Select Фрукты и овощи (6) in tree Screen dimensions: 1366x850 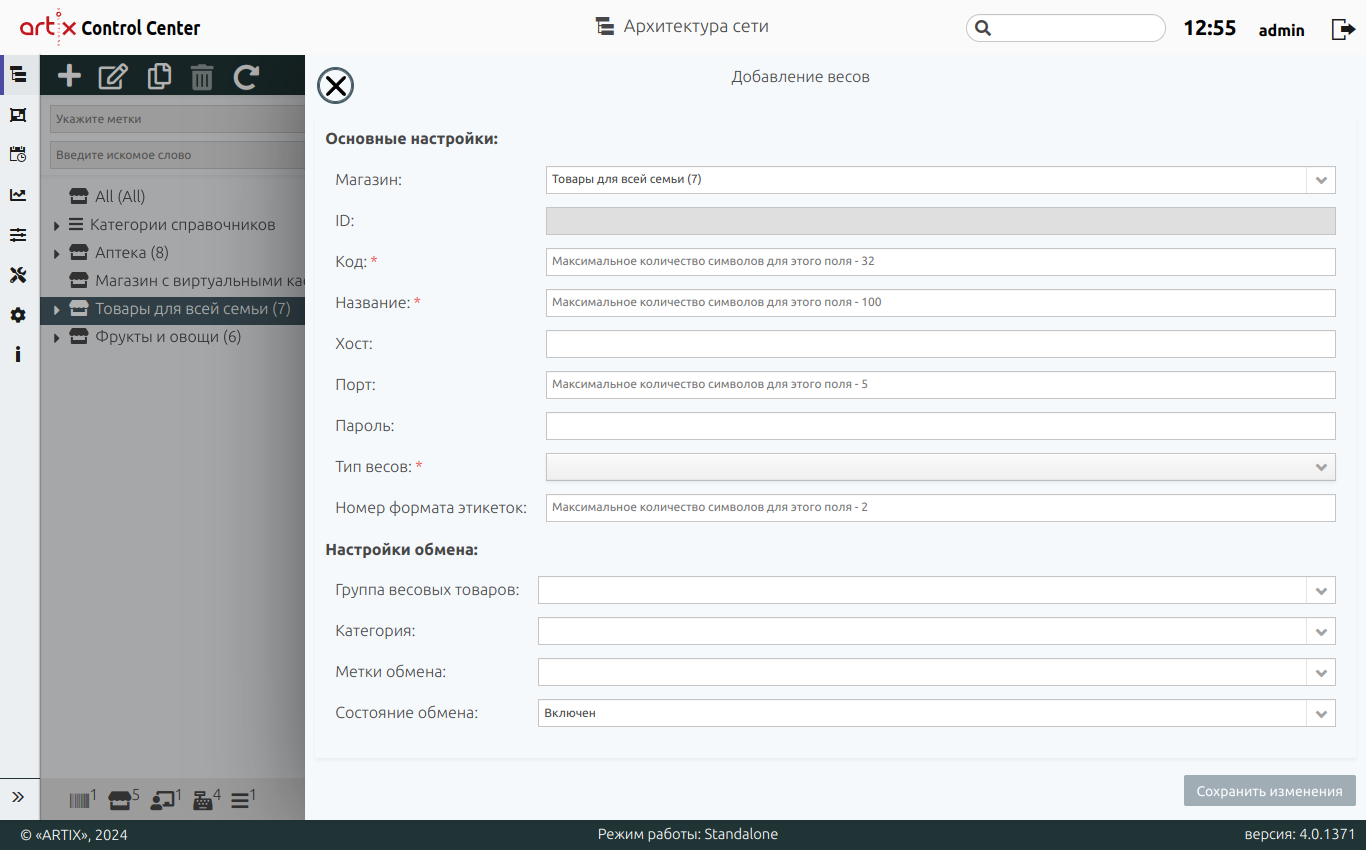168,337
